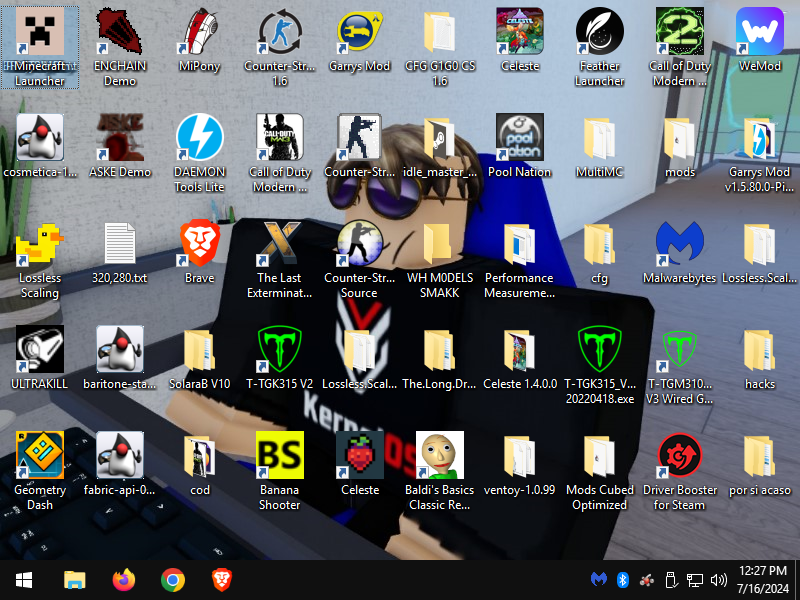This screenshot has height=600, width=800.
Task: Select the Garrys Mod v1.5.80.0 folder
Action: (760, 153)
